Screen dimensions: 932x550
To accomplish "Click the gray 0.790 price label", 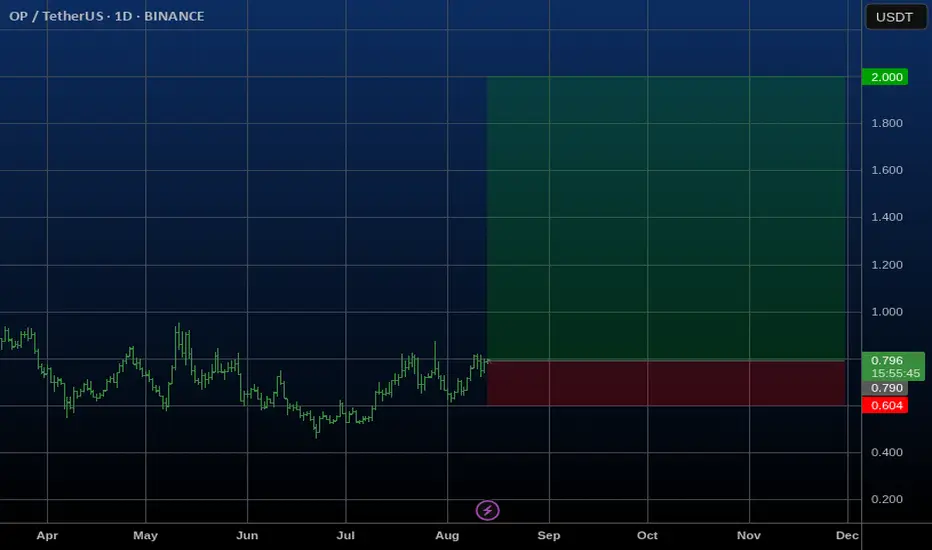I will tap(885, 388).
